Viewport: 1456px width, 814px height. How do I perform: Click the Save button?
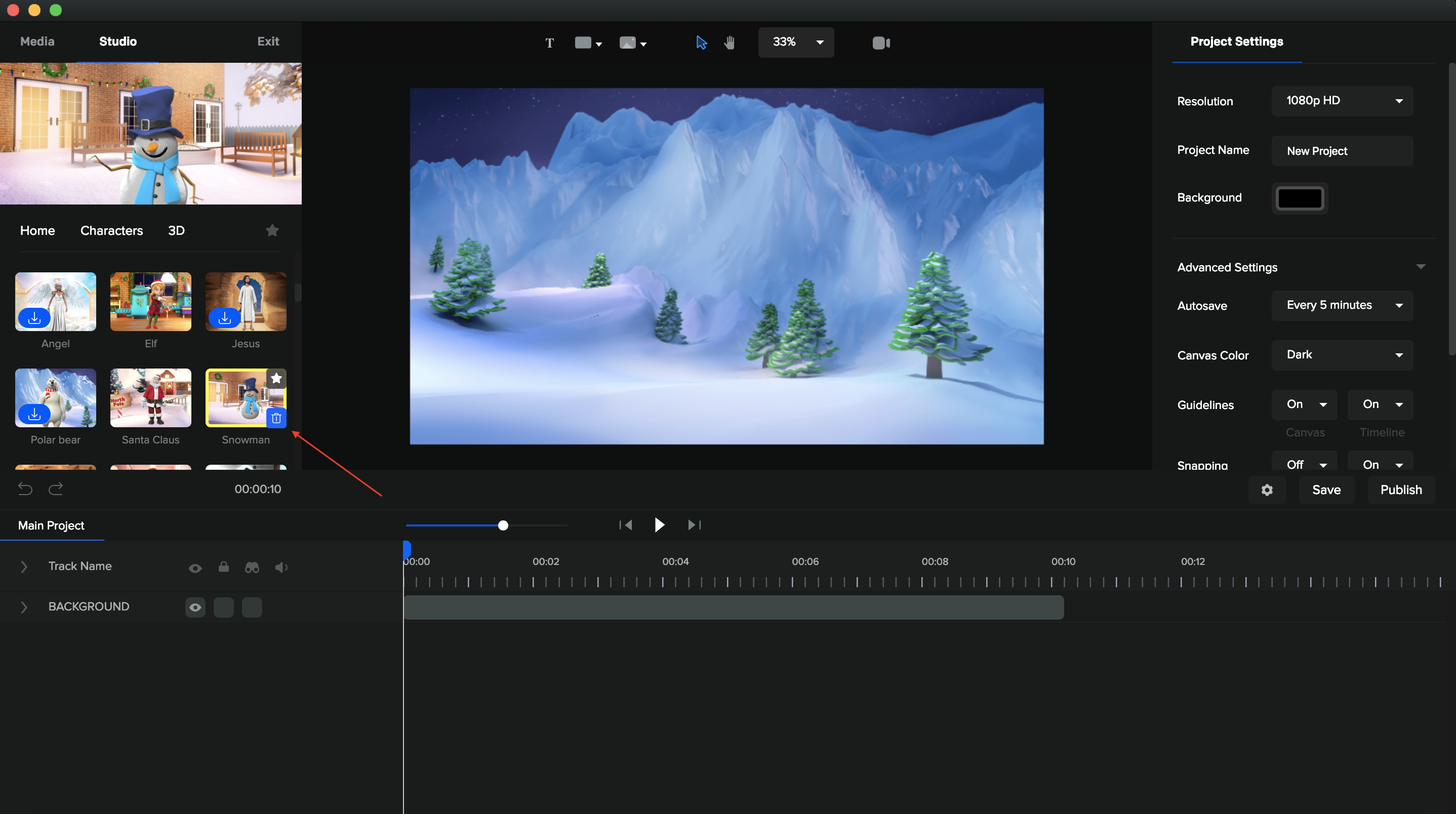point(1326,490)
